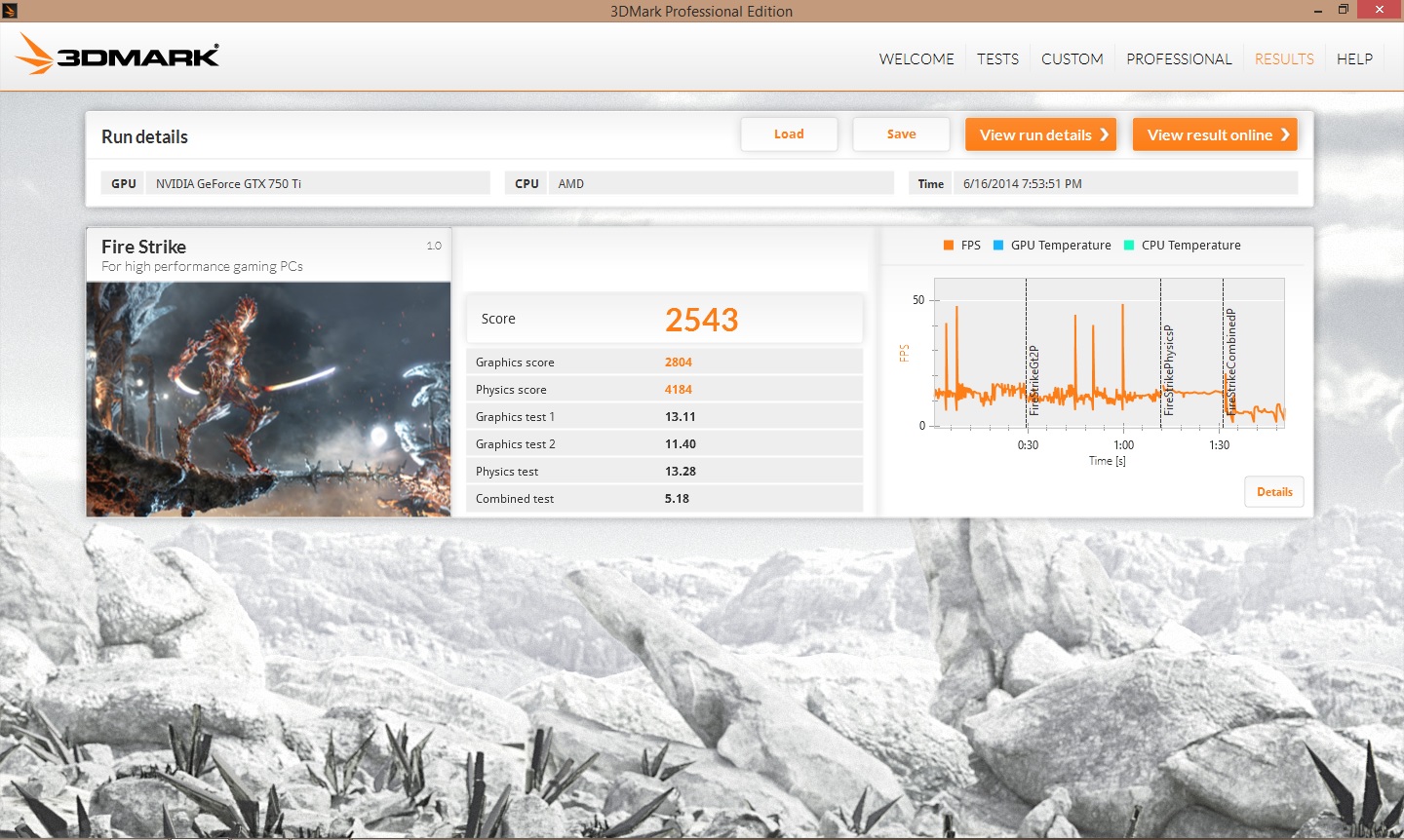
Task: Click the Fire Strike preview thumbnail
Action: pos(268,400)
